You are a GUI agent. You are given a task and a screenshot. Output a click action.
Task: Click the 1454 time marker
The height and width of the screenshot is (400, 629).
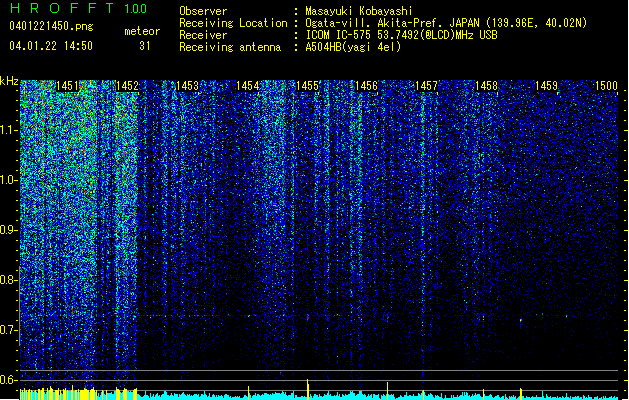click(248, 86)
